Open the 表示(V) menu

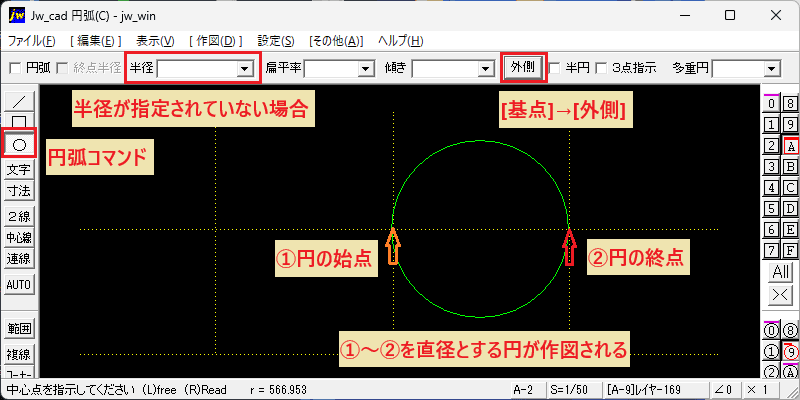pos(155,41)
